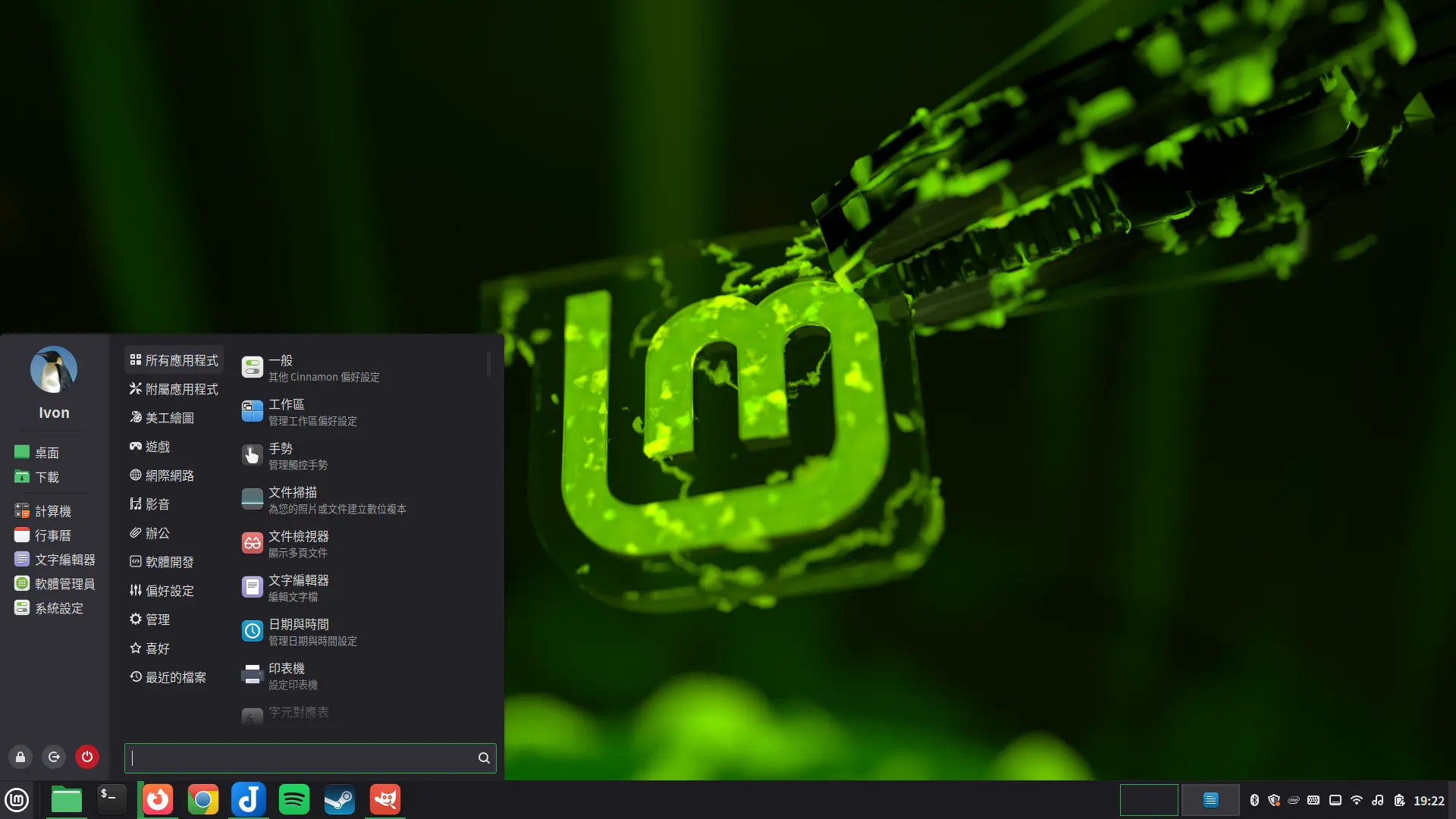Screen dimensions: 1456x819
Task: Click the menu search input field
Action: 303,758
